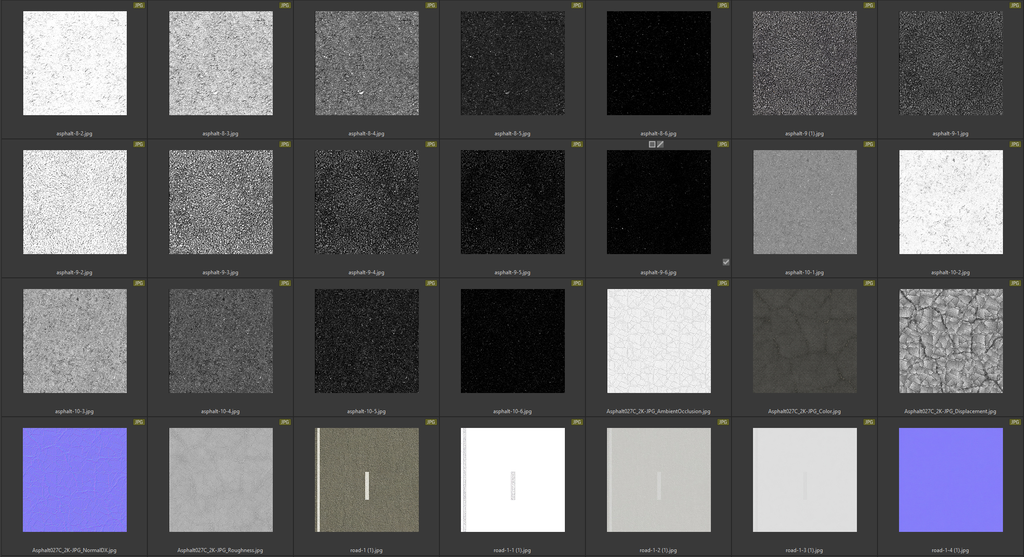Toggle the selection checkbox on asphalt-9-6.jpg
The image size is (1024, 557).
pyautogui.click(x=726, y=262)
